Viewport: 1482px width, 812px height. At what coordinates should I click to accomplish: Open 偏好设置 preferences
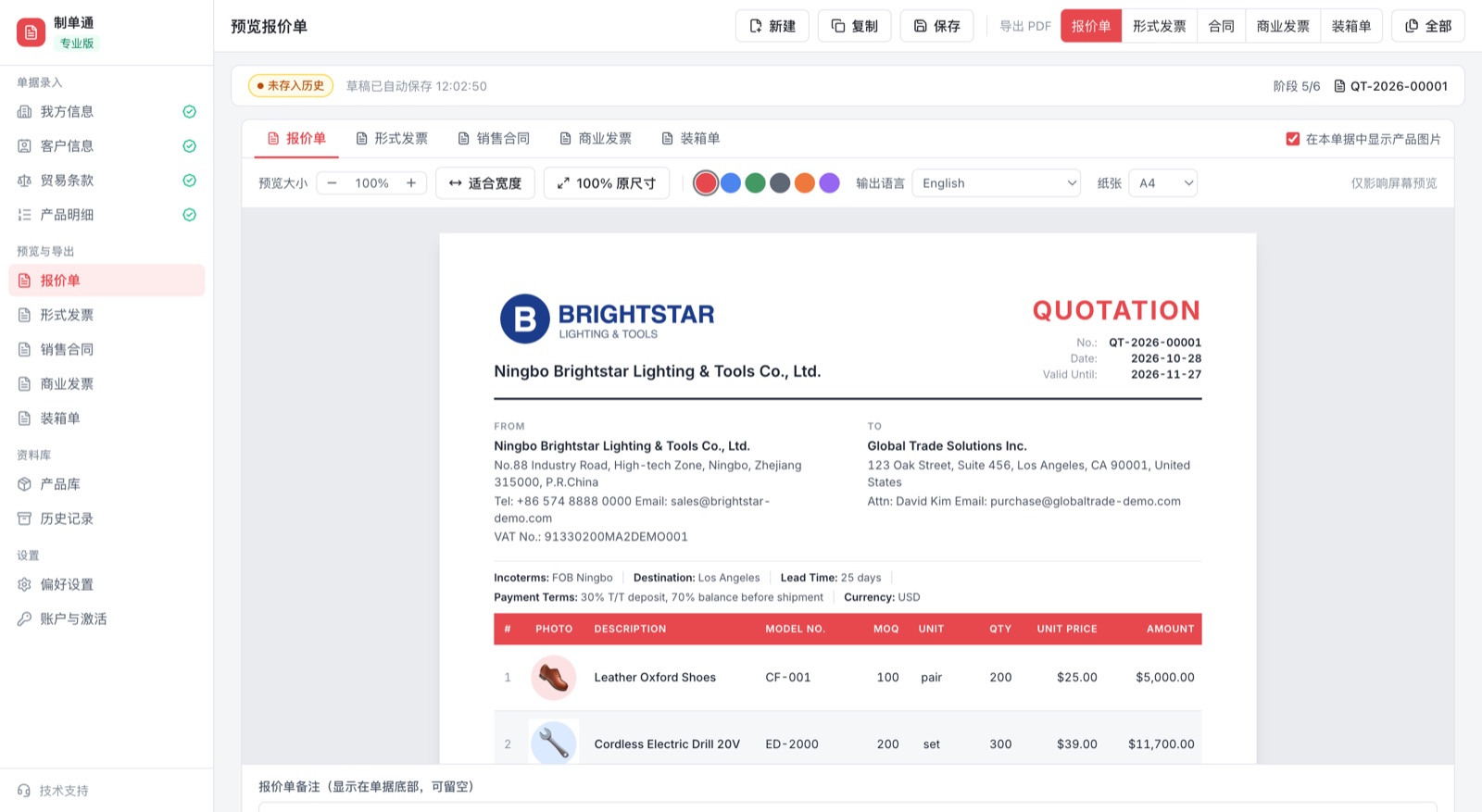(x=107, y=584)
